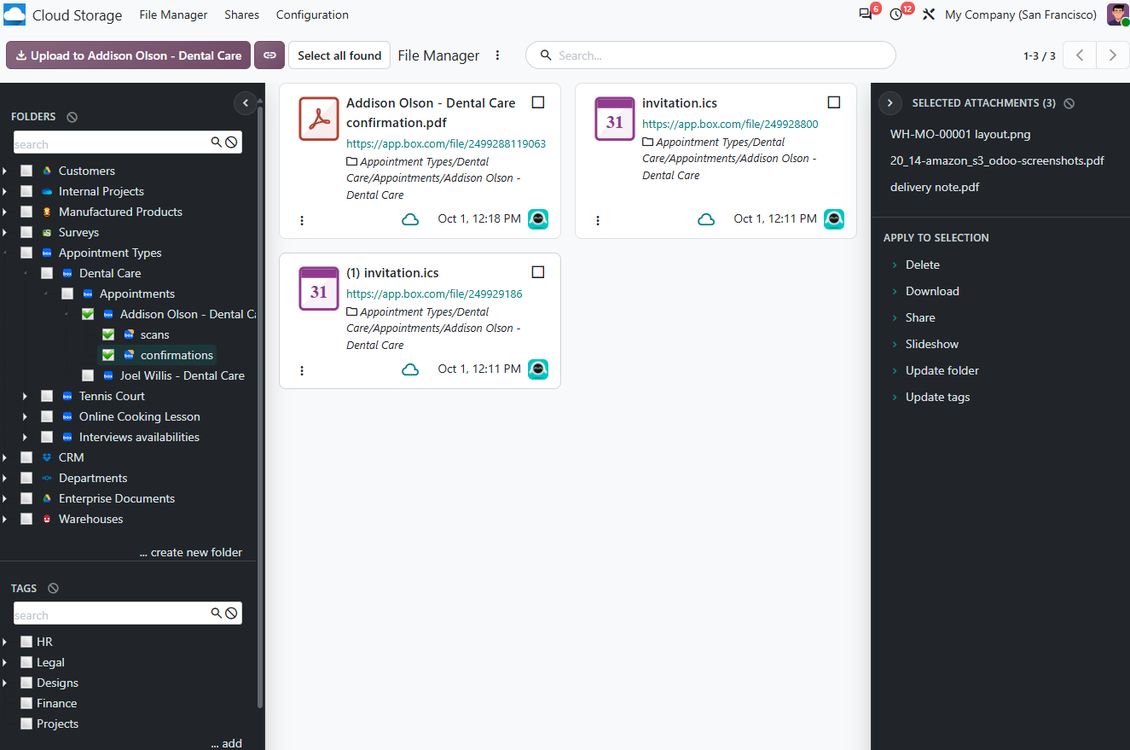The width and height of the screenshot is (1130, 750).
Task: Click the create new folder link
Action: click(190, 552)
